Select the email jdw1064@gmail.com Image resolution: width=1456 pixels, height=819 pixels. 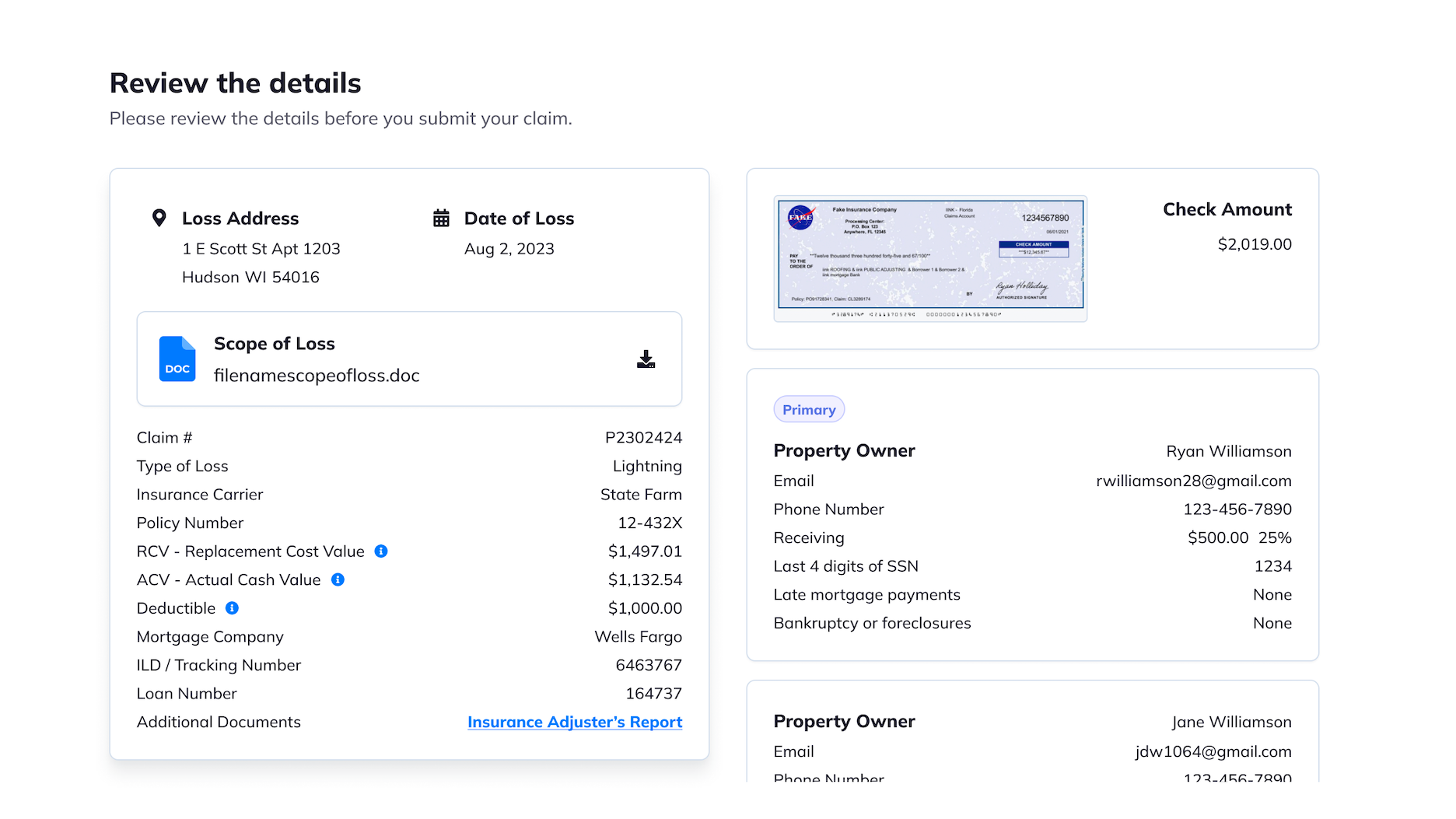1213,751
